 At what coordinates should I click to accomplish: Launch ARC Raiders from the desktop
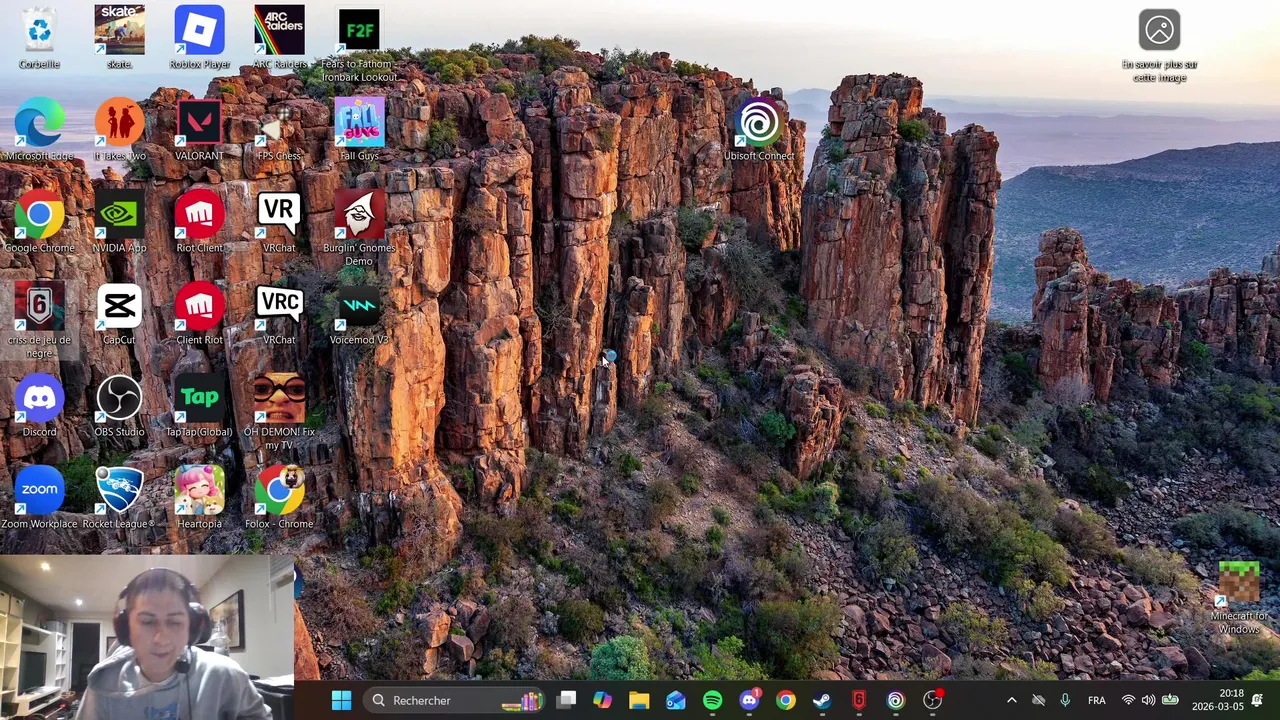pos(279,38)
